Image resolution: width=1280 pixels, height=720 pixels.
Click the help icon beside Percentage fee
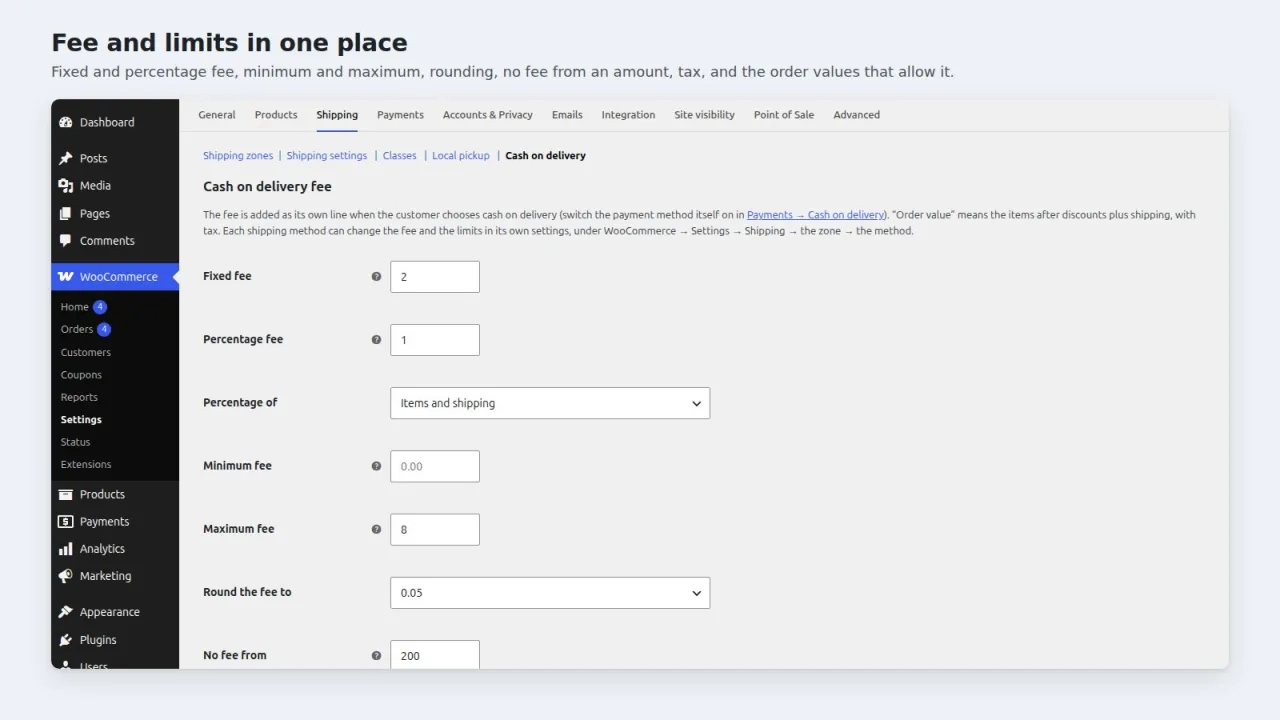(x=376, y=340)
